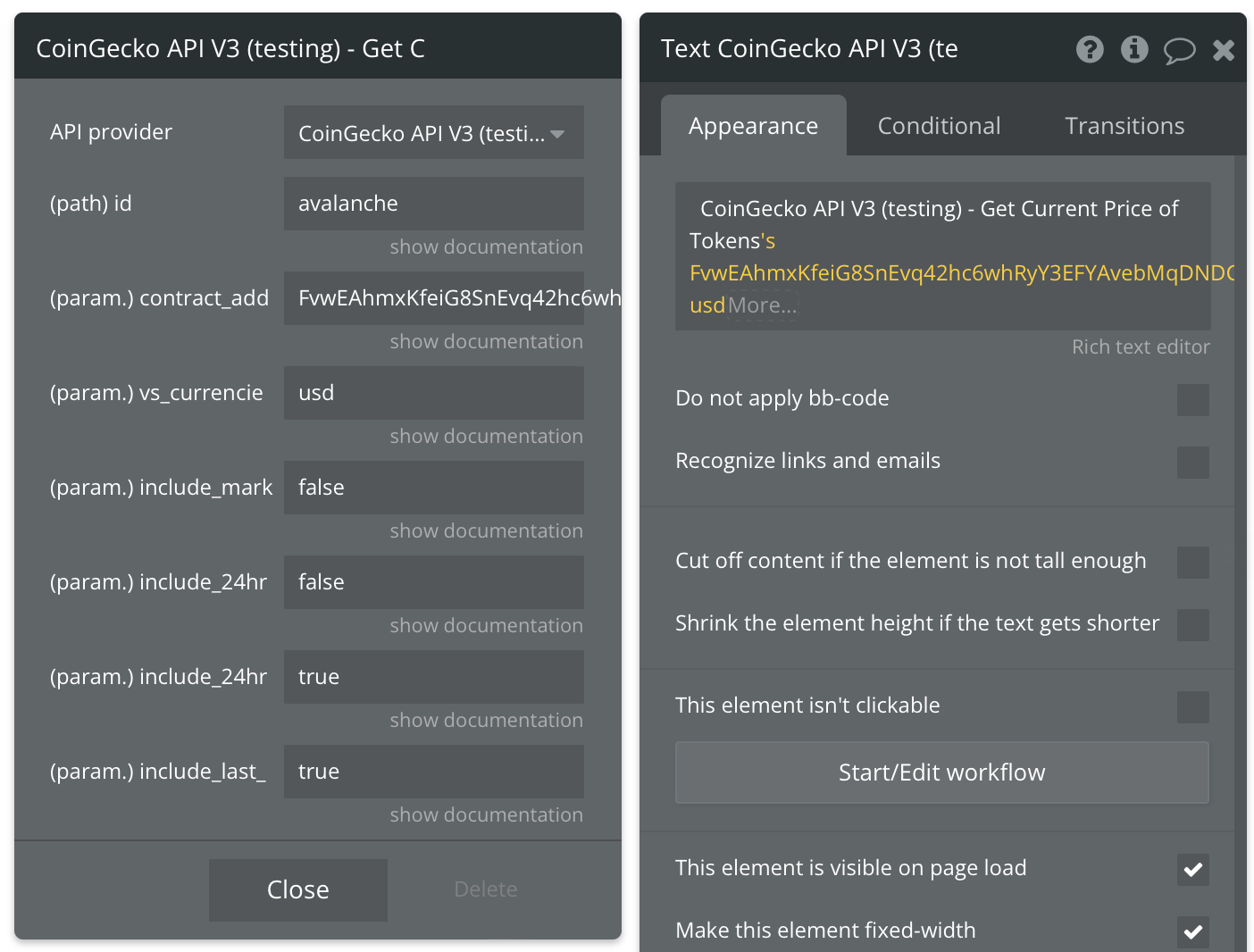Viewport: 1254px width, 952px height.
Task: Click the Start/Edit workflow button
Action: coord(942,772)
